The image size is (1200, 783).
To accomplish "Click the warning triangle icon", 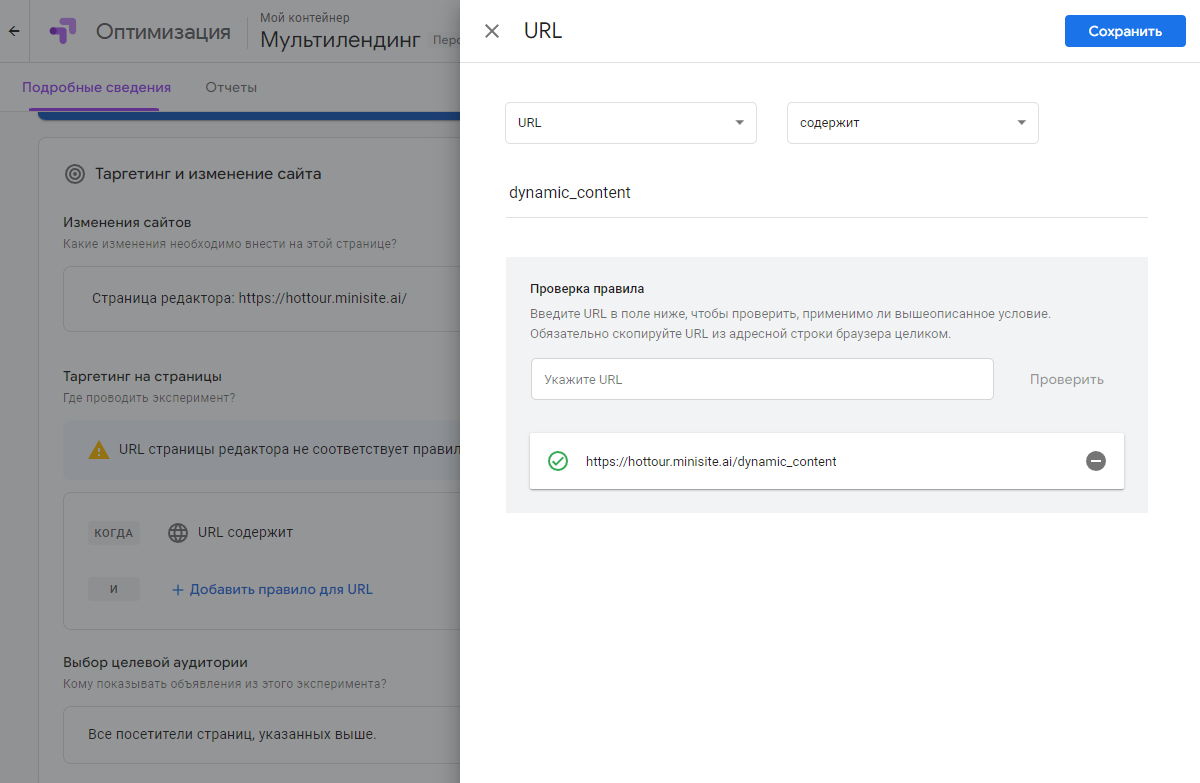I will [99, 450].
